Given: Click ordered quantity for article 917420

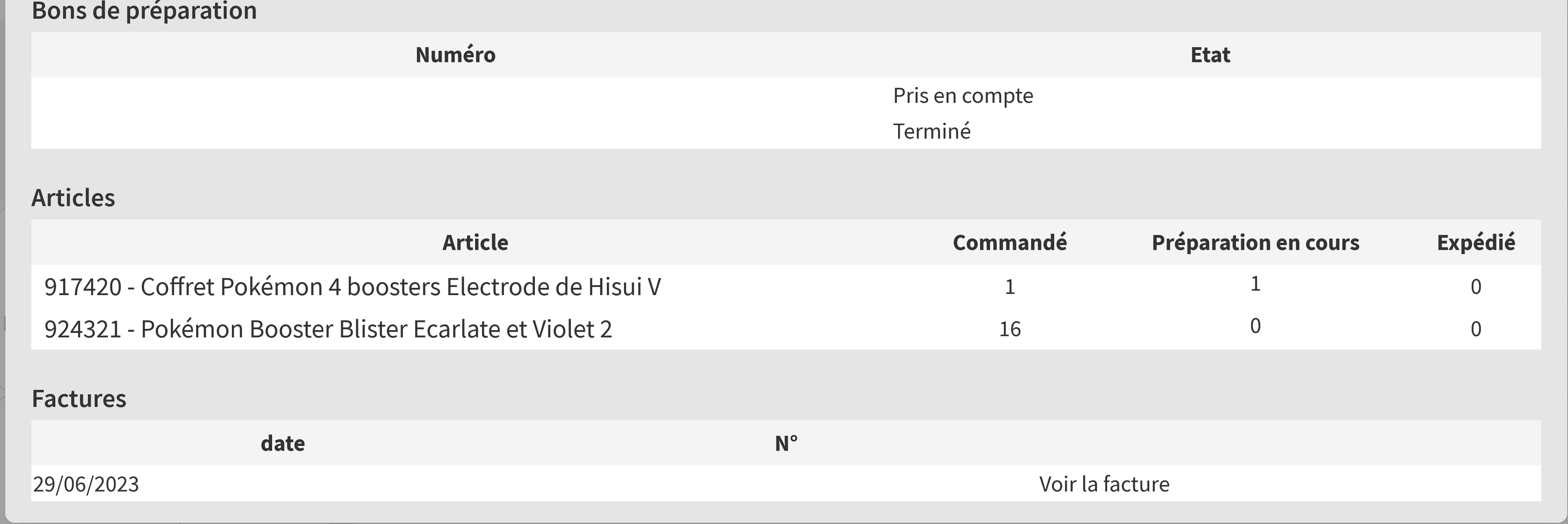Looking at the screenshot, I should pyautogui.click(x=1009, y=287).
